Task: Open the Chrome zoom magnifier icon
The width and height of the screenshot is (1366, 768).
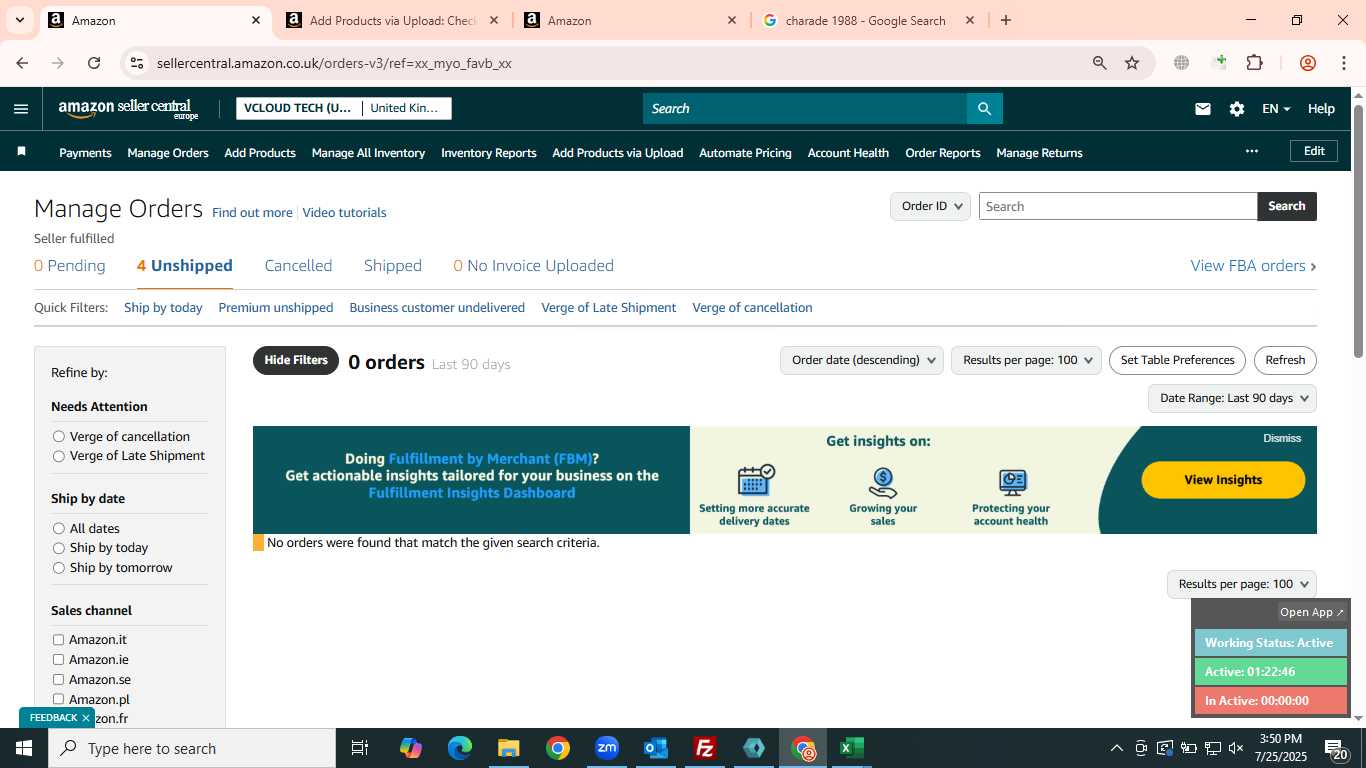Action: point(1100,63)
